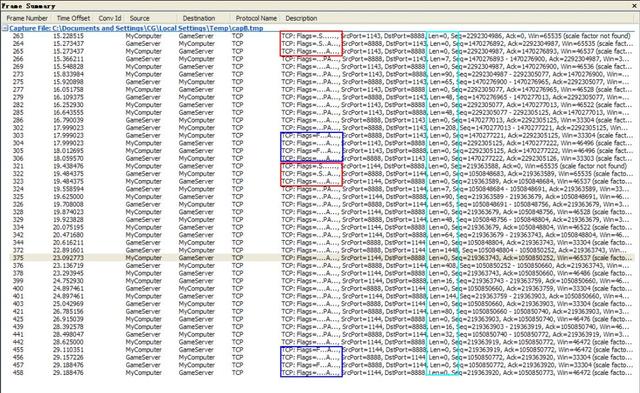The image size is (640, 393).
Task: Sort by Source column header
Action: [x=140, y=18]
